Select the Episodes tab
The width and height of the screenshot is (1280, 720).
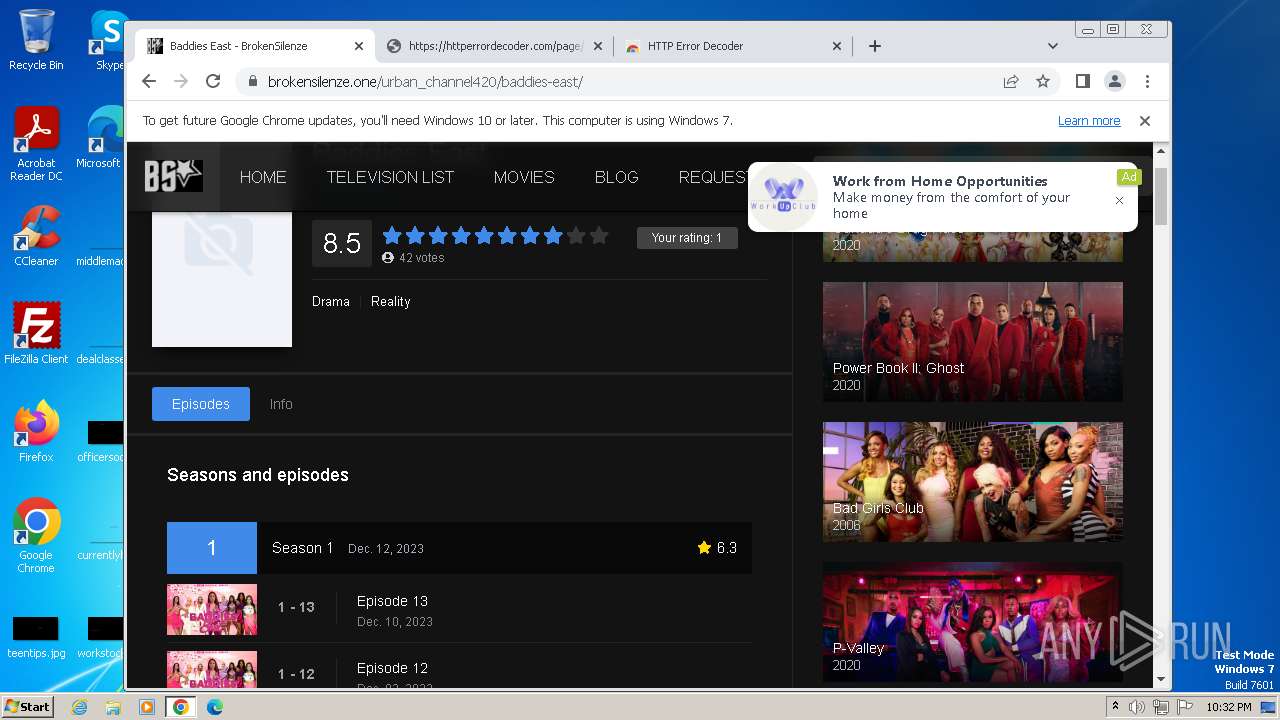pos(201,404)
